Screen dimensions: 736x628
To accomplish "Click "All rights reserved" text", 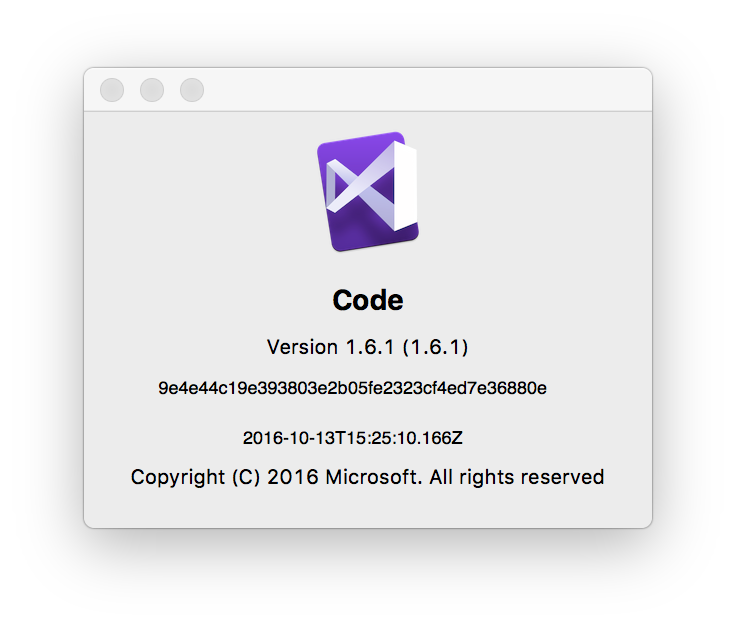I will point(517,477).
